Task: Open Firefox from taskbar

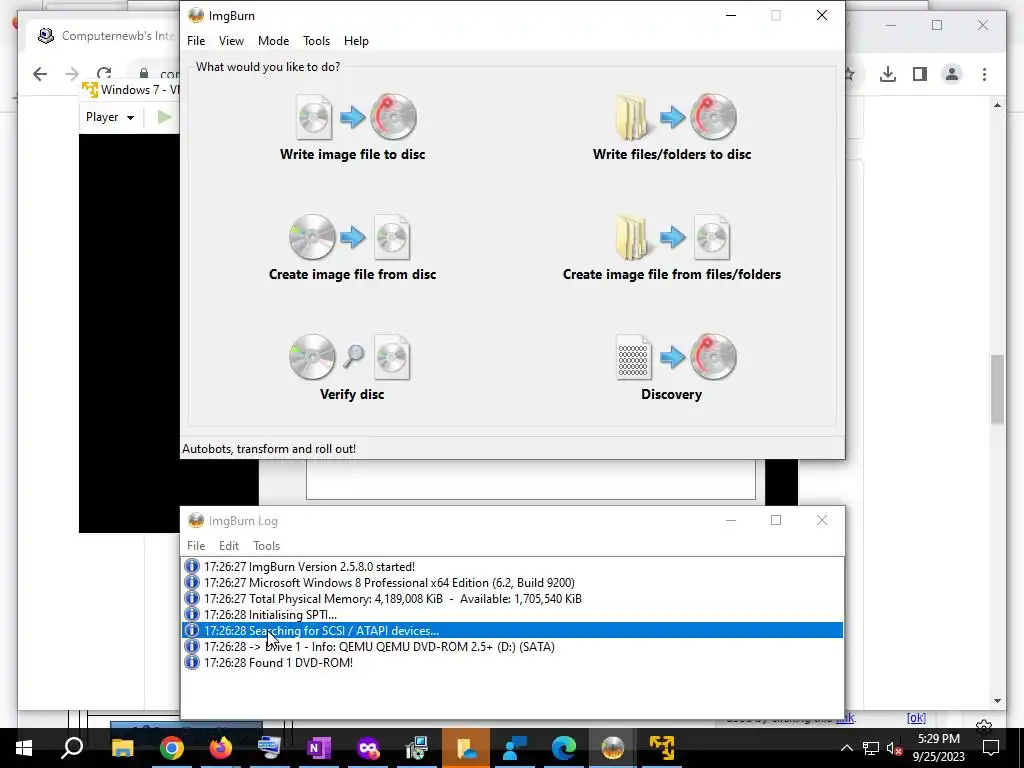Action: point(221,748)
